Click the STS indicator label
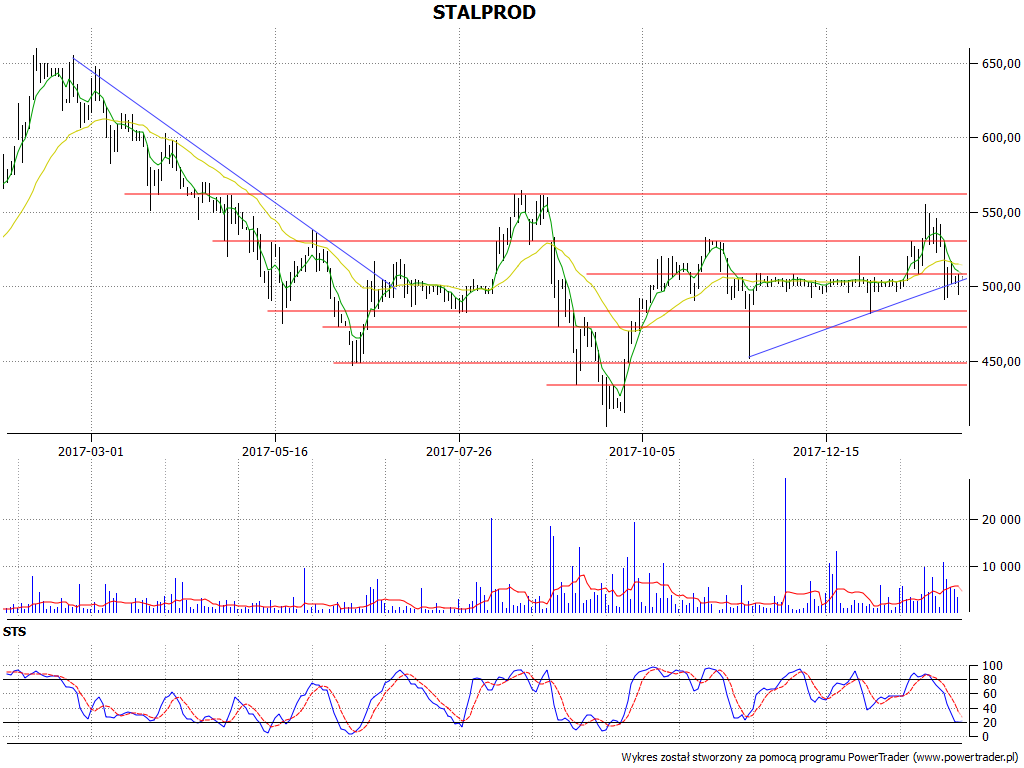The image size is (1024, 768). click(14, 632)
